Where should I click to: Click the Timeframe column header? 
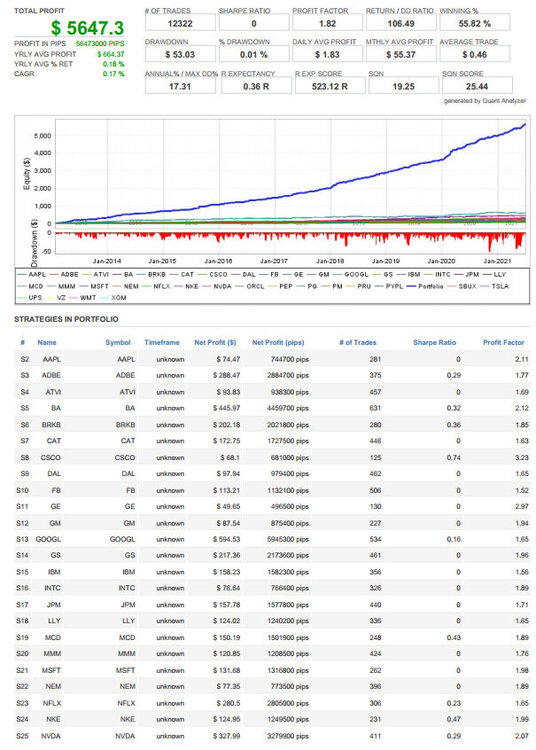click(162, 342)
